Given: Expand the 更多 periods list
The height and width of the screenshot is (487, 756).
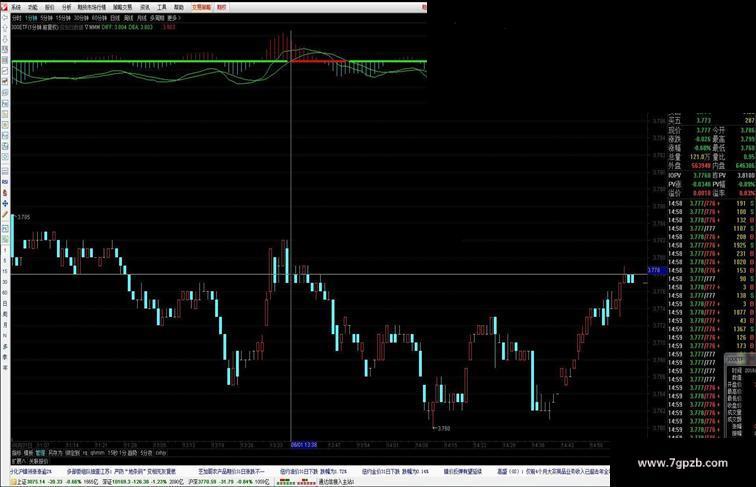Looking at the screenshot, I should 174,18.
